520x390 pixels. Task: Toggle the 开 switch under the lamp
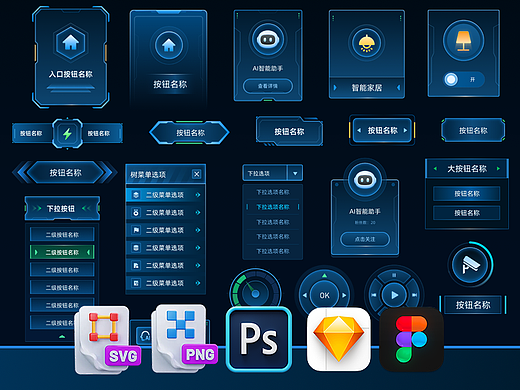464,80
